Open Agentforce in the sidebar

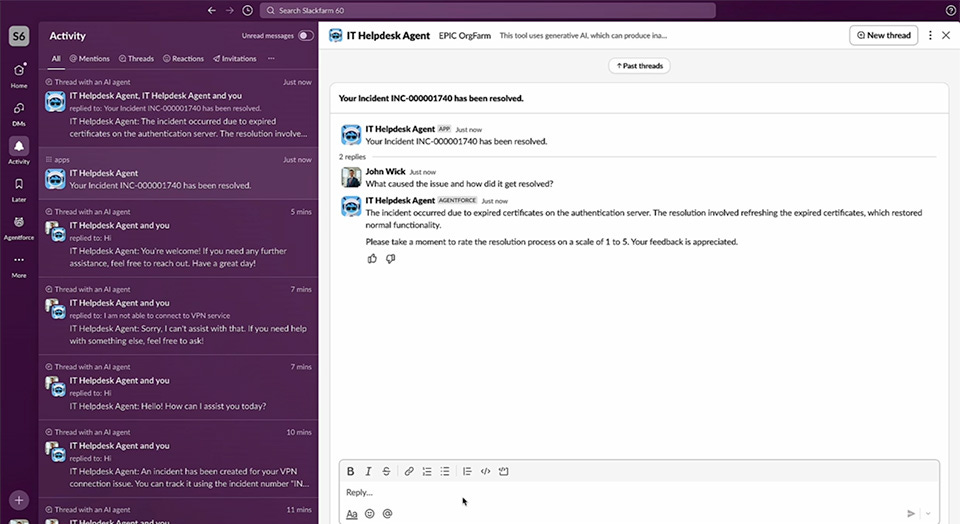click(19, 228)
